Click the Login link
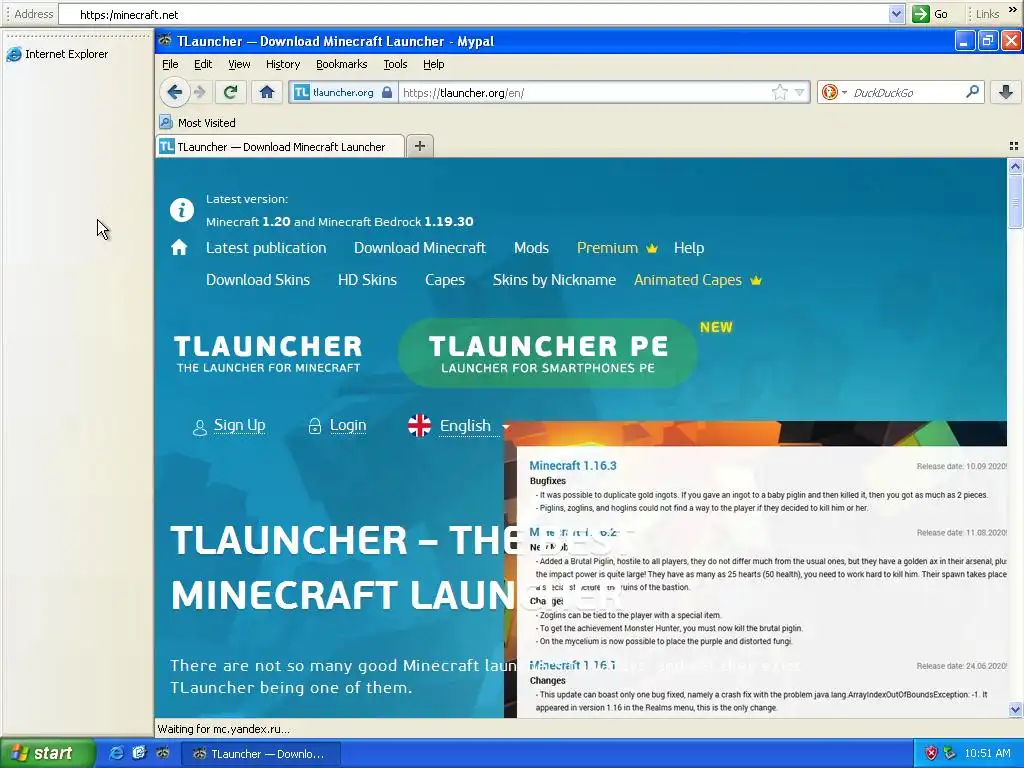Image resolution: width=1024 pixels, height=768 pixels. coord(347,425)
